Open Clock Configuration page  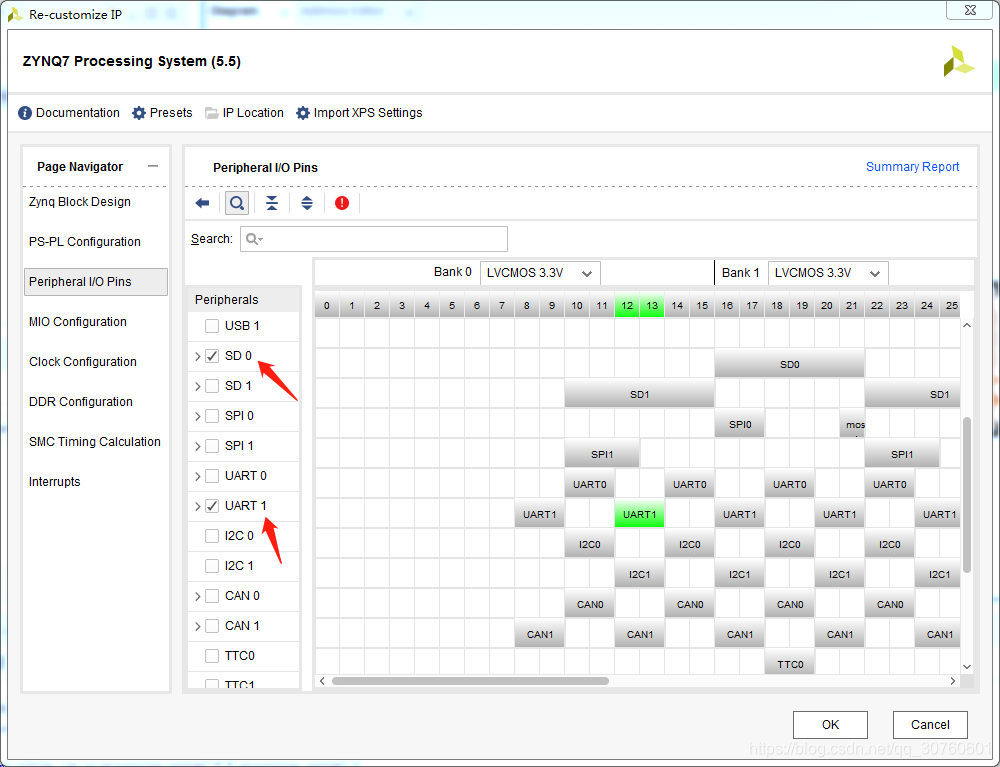pos(83,362)
